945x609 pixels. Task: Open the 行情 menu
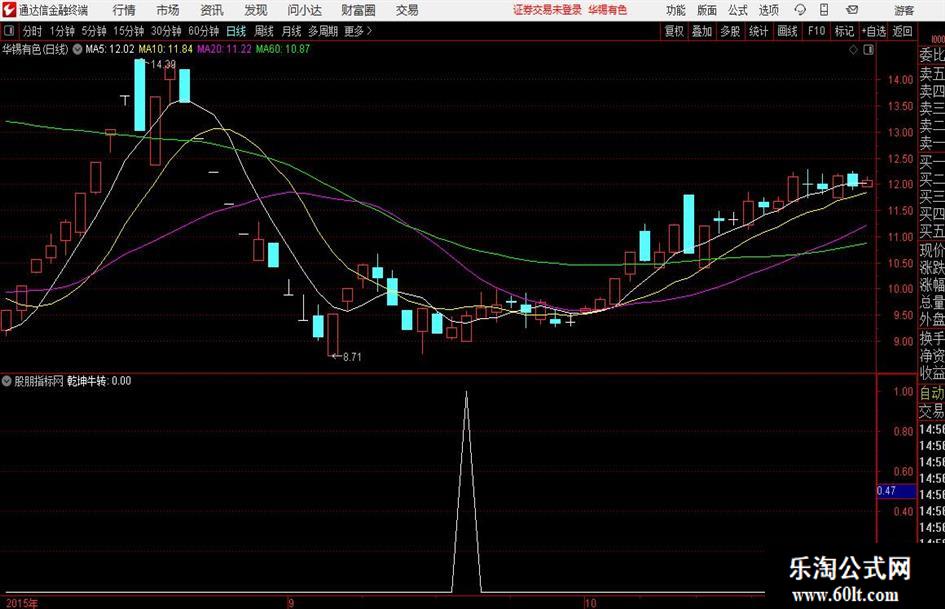(124, 10)
